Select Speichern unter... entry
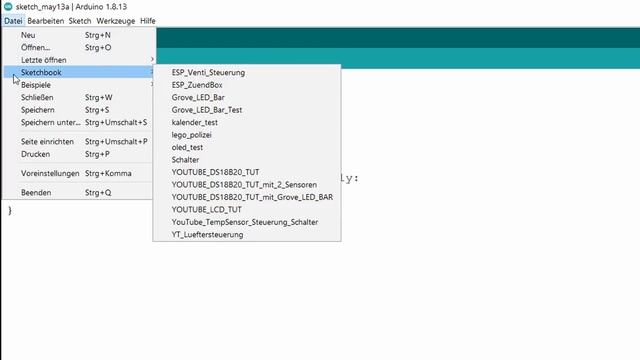 pyautogui.click(x=79, y=122)
